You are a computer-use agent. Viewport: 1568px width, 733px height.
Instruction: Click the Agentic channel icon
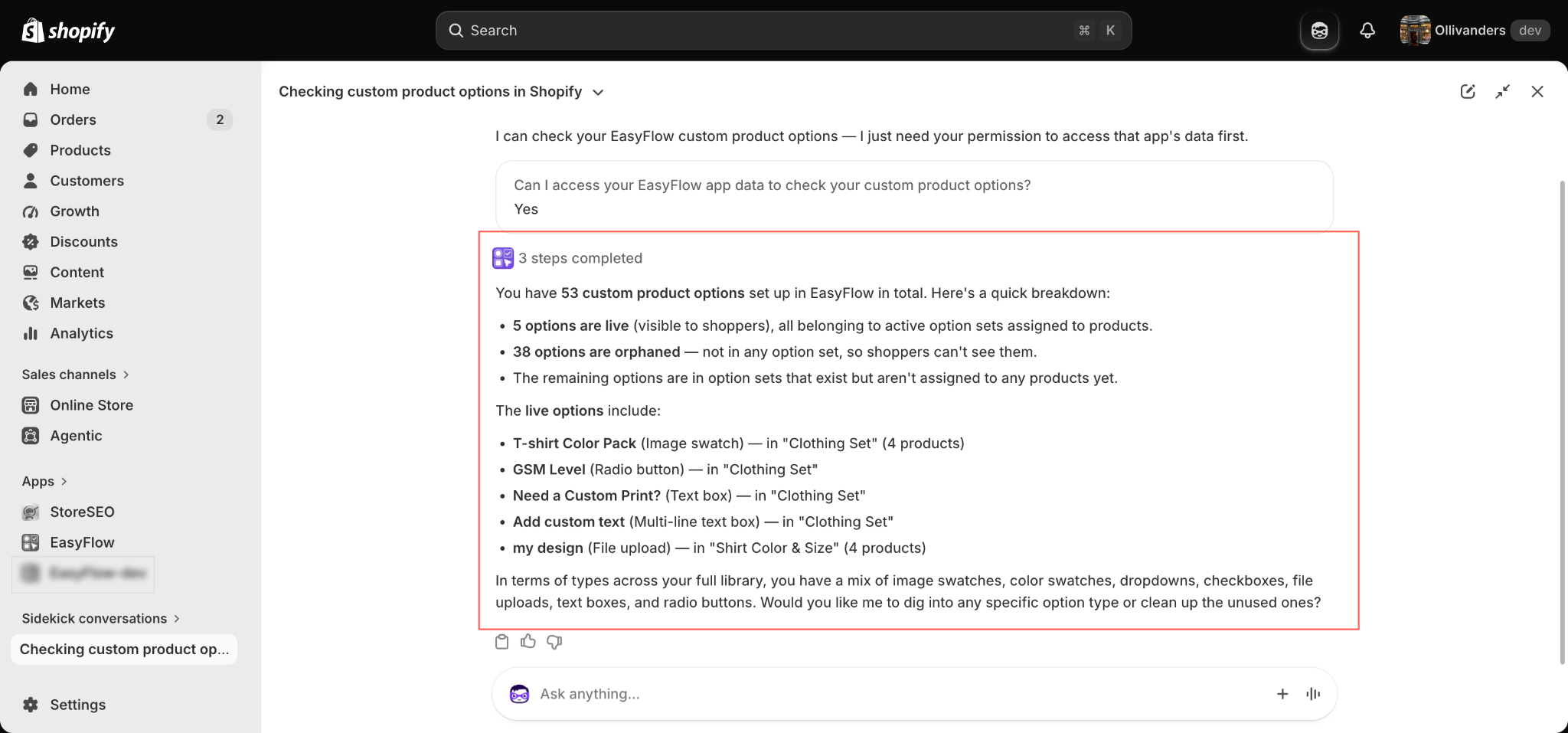[31, 436]
